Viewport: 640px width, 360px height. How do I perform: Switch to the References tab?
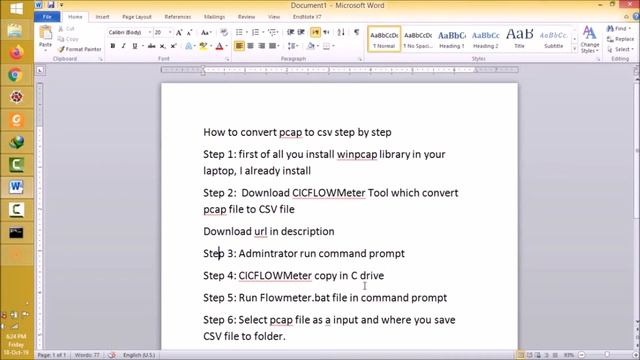178,17
